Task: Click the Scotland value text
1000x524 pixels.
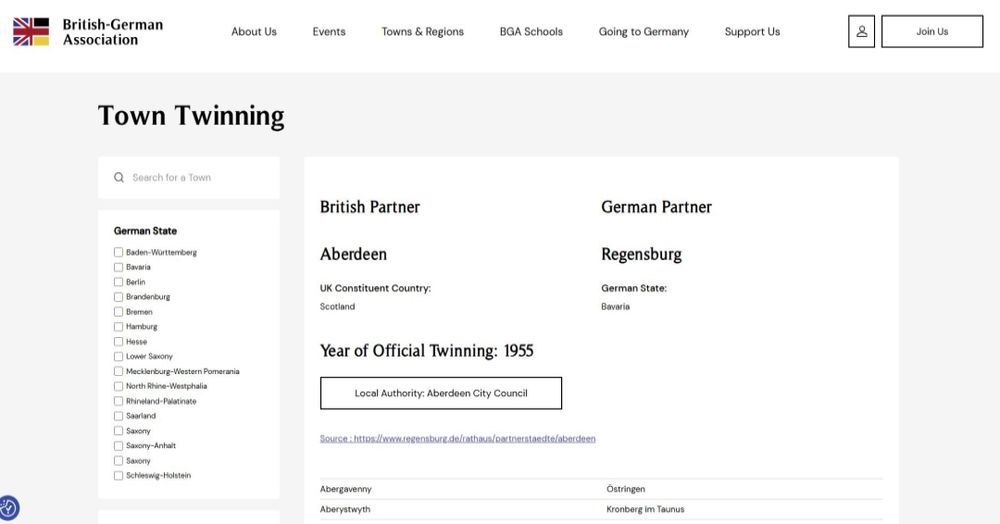Action: pos(337,307)
